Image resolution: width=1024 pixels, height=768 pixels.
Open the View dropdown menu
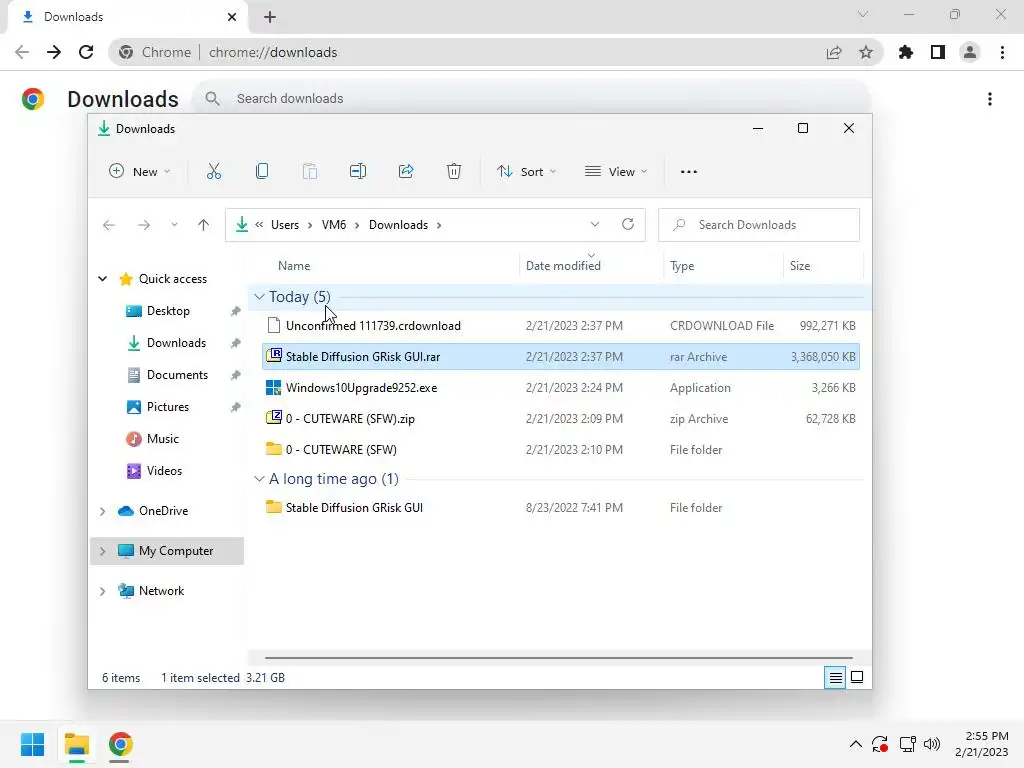616,171
